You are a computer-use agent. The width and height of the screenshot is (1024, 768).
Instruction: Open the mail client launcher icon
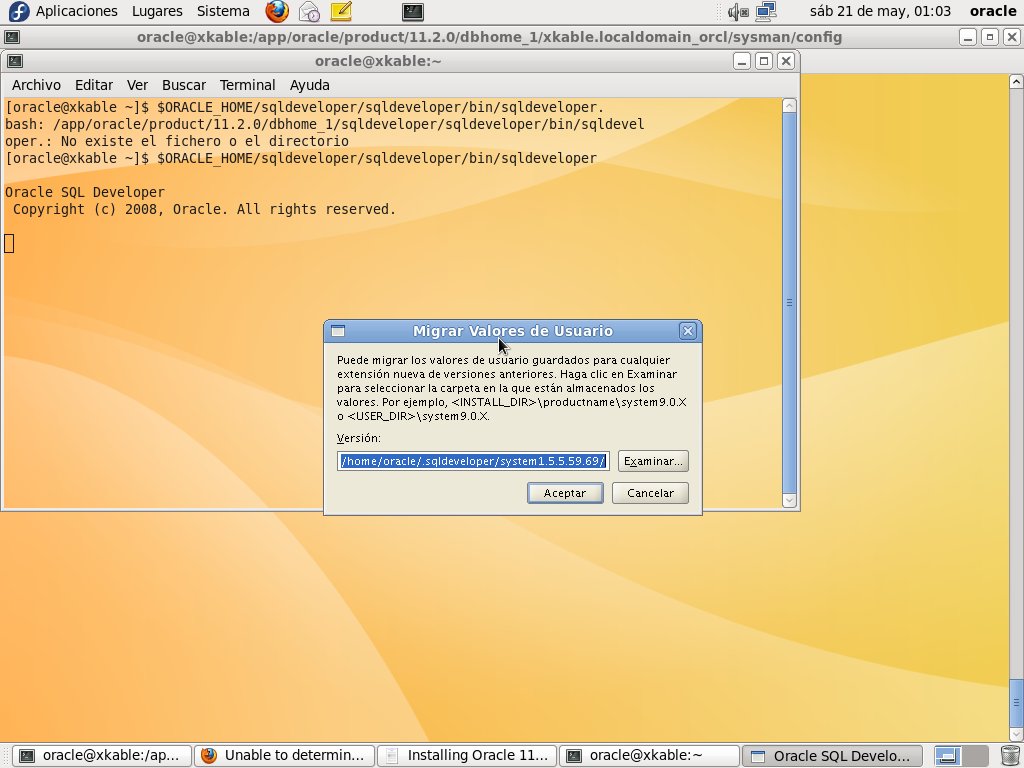309,11
